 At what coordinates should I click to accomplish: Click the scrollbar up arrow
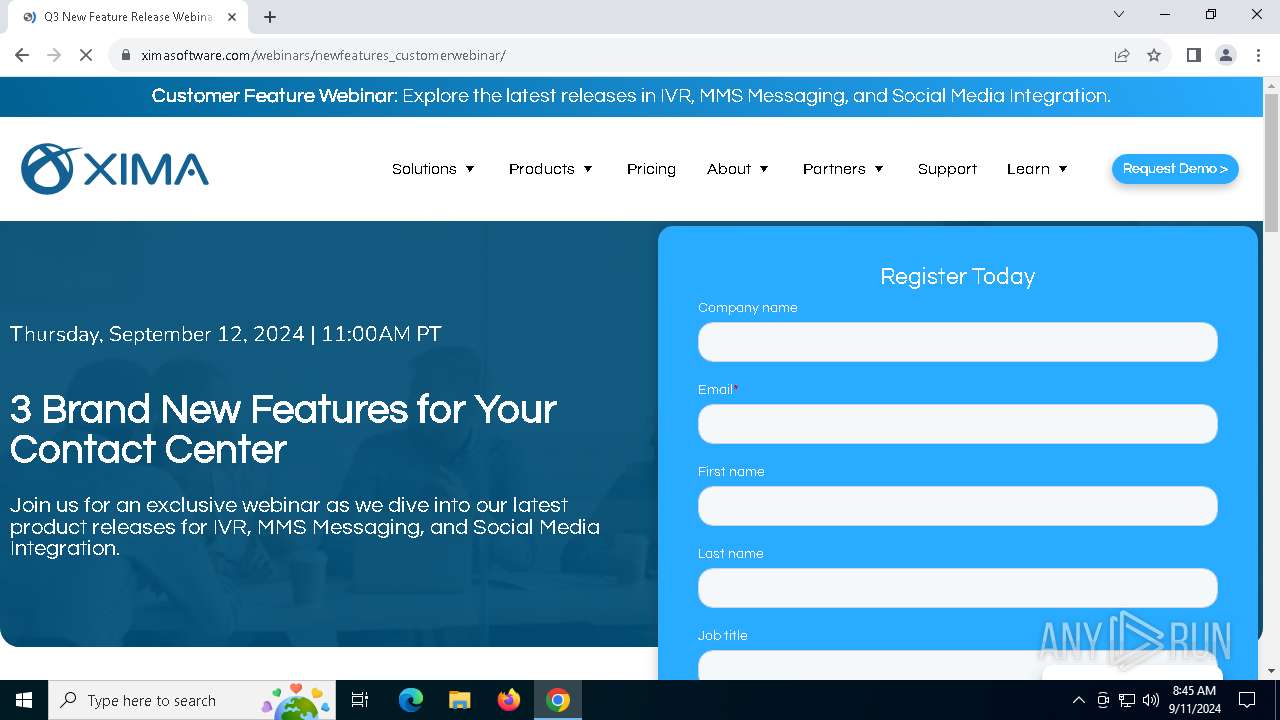click(1271, 85)
